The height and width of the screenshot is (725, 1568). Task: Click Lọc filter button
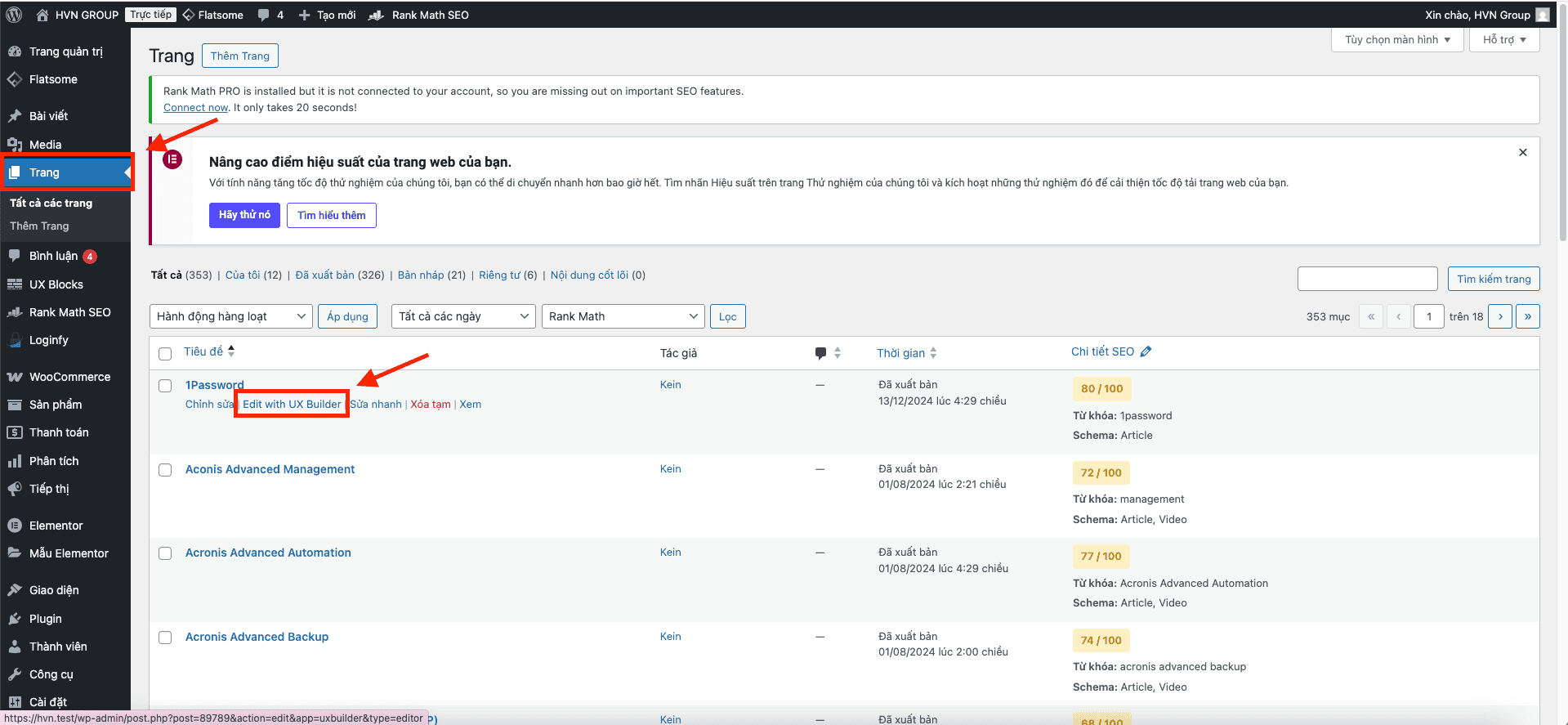click(728, 316)
